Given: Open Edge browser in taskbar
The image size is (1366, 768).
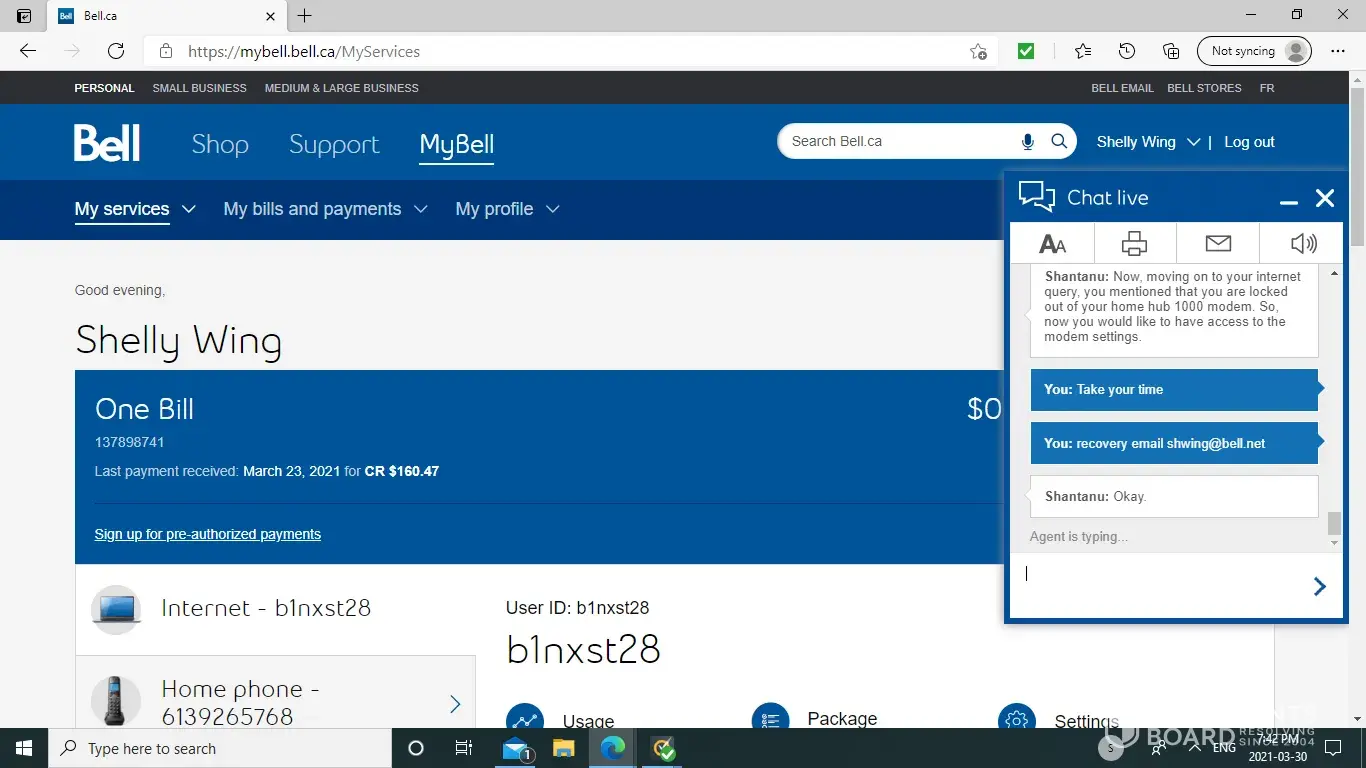Looking at the screenshot, I should 613,748.
